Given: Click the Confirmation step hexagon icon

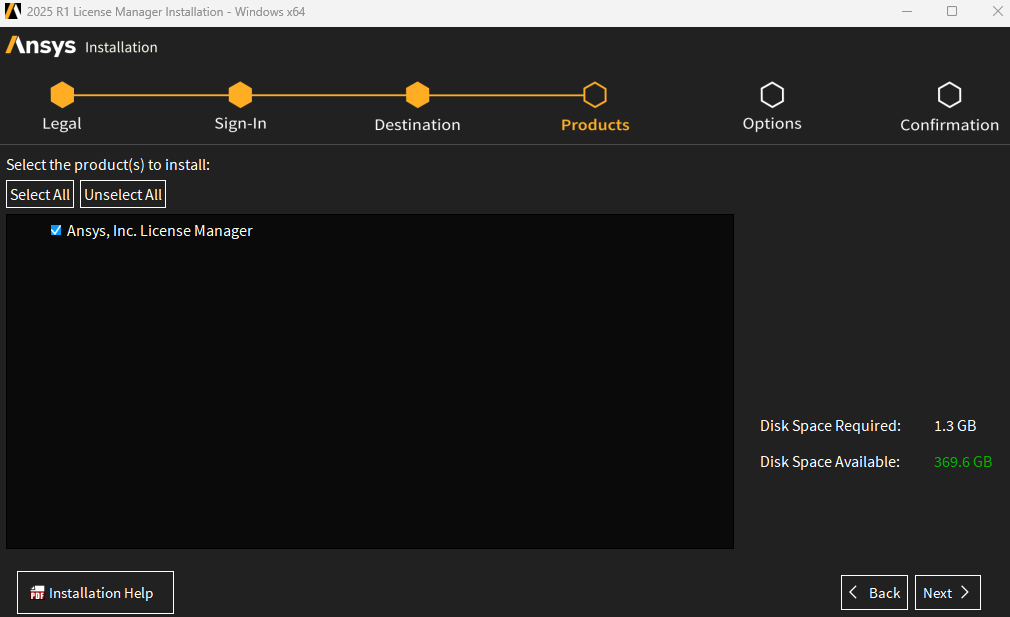Looking at the screenshot, I should pos(949,95).
